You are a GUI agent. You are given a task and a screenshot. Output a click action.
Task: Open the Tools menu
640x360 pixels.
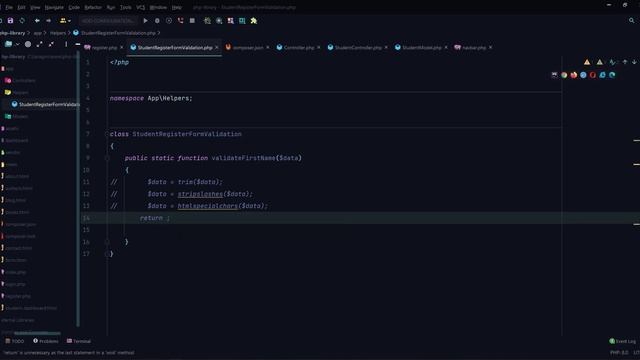pos(126,7)
